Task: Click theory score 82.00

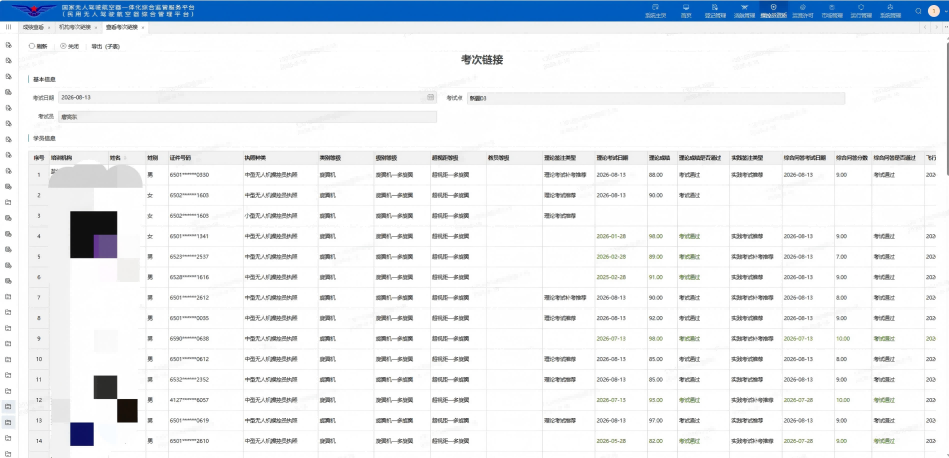Action: (655, 441)
